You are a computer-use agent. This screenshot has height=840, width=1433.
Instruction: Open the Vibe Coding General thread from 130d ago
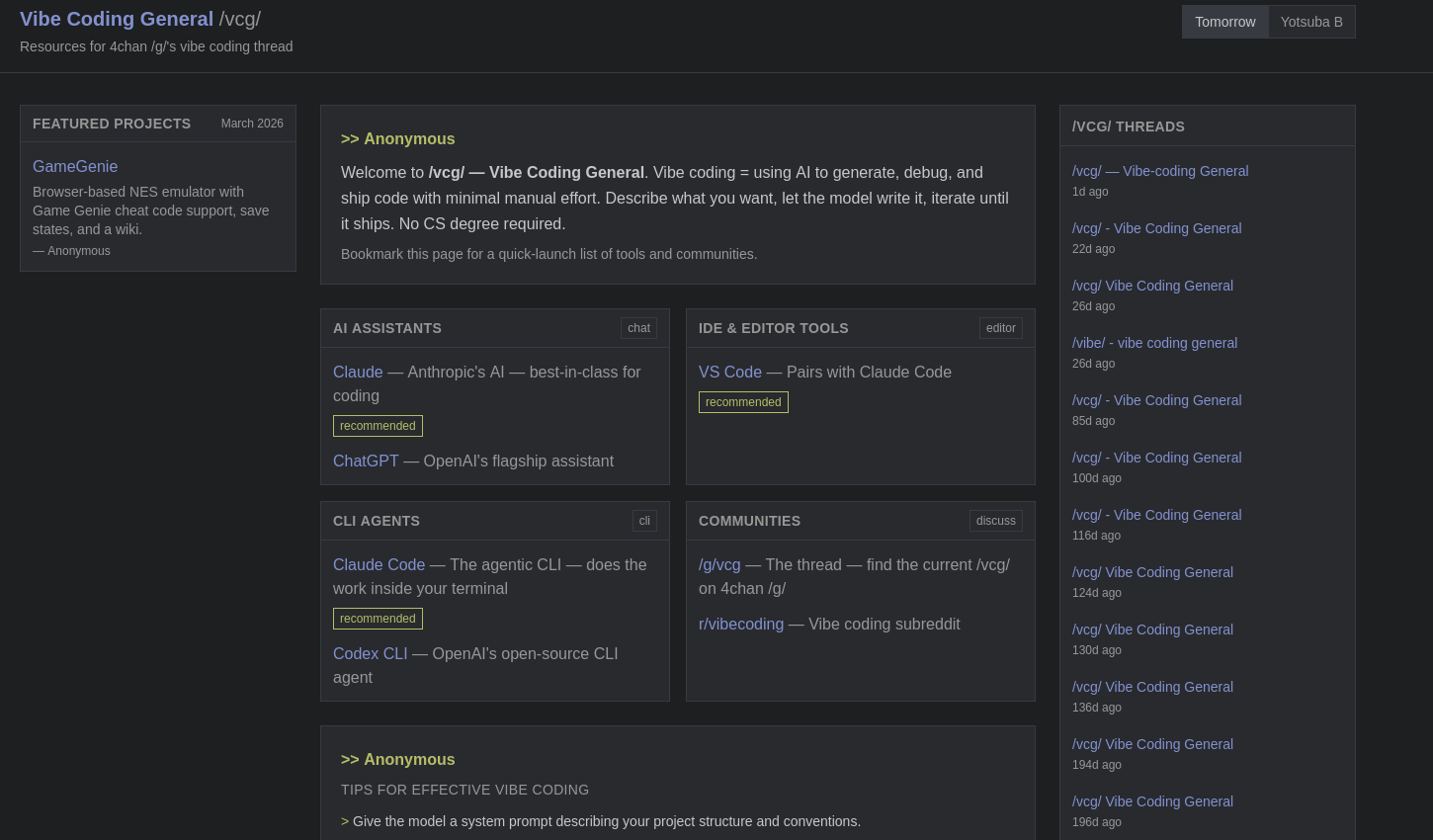click(x=1152, y=630)
